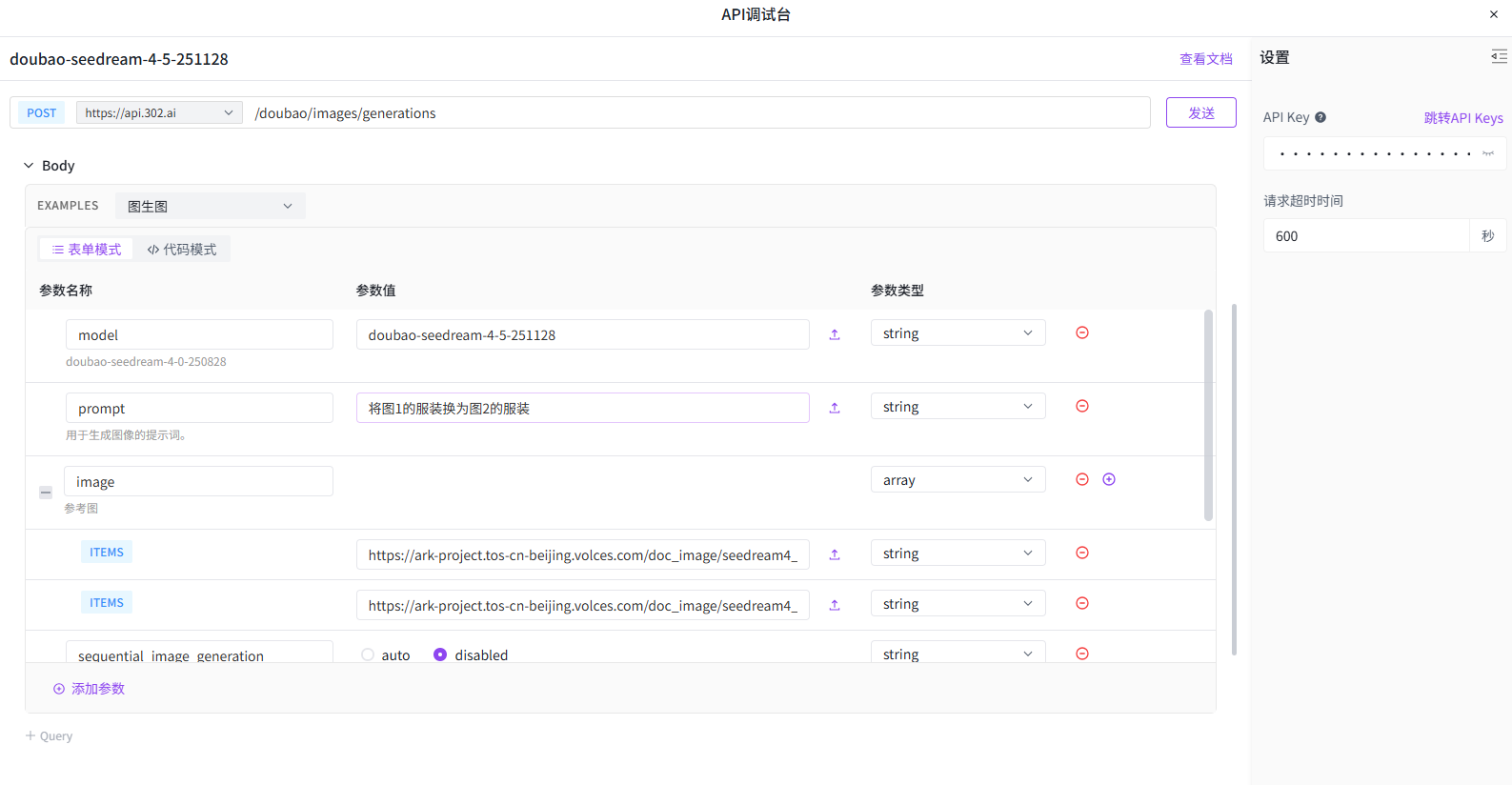Remove the prompt parameter row
The image size is (1512, 785).
point(1082,406)
